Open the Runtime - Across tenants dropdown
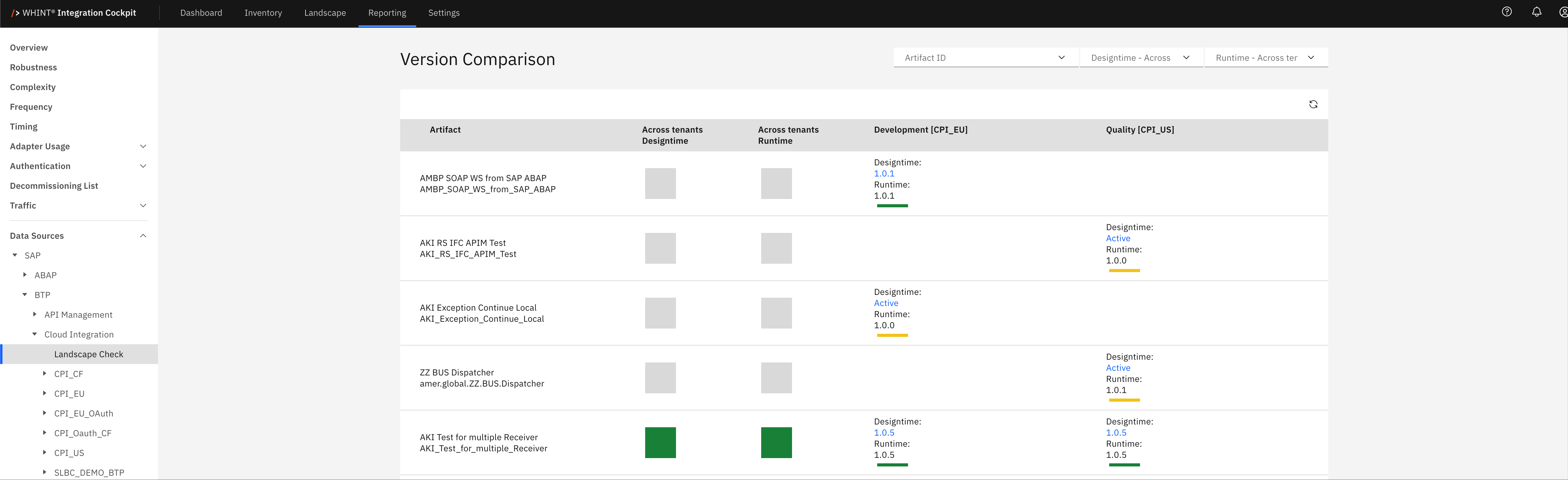The image size is (1568, 480). (x=1266, y=57)
